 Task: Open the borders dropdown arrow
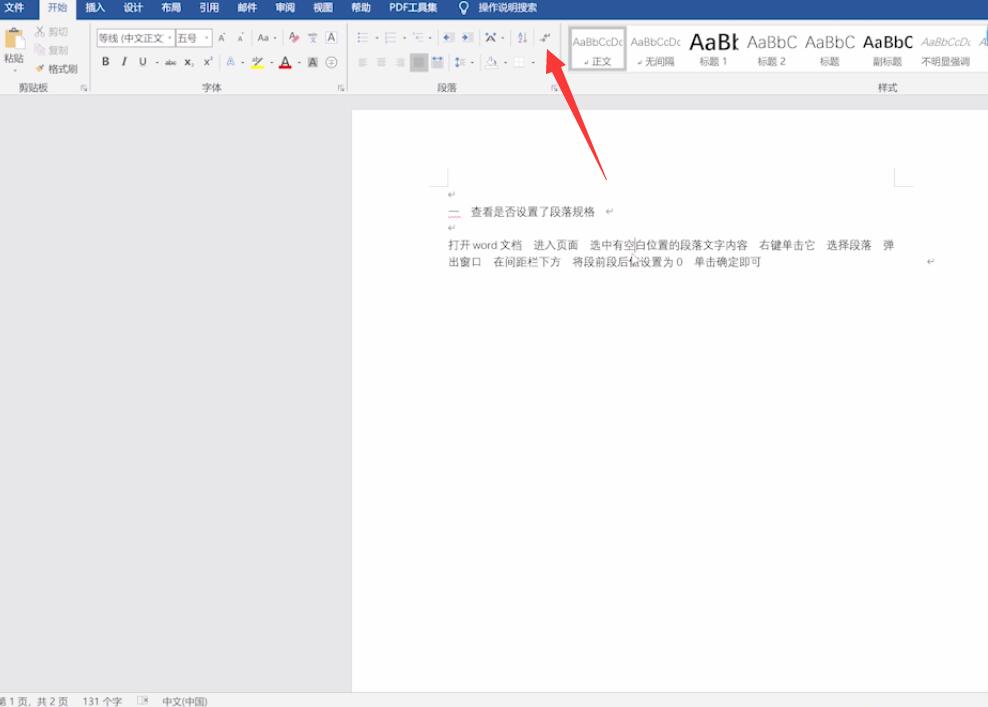(533, 62)
